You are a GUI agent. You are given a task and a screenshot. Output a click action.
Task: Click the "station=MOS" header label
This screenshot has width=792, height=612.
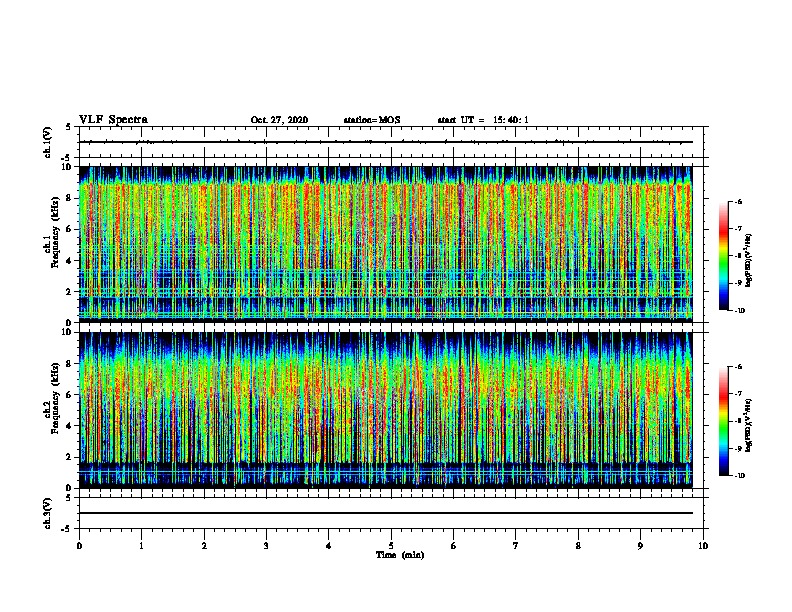click(372, 120)
